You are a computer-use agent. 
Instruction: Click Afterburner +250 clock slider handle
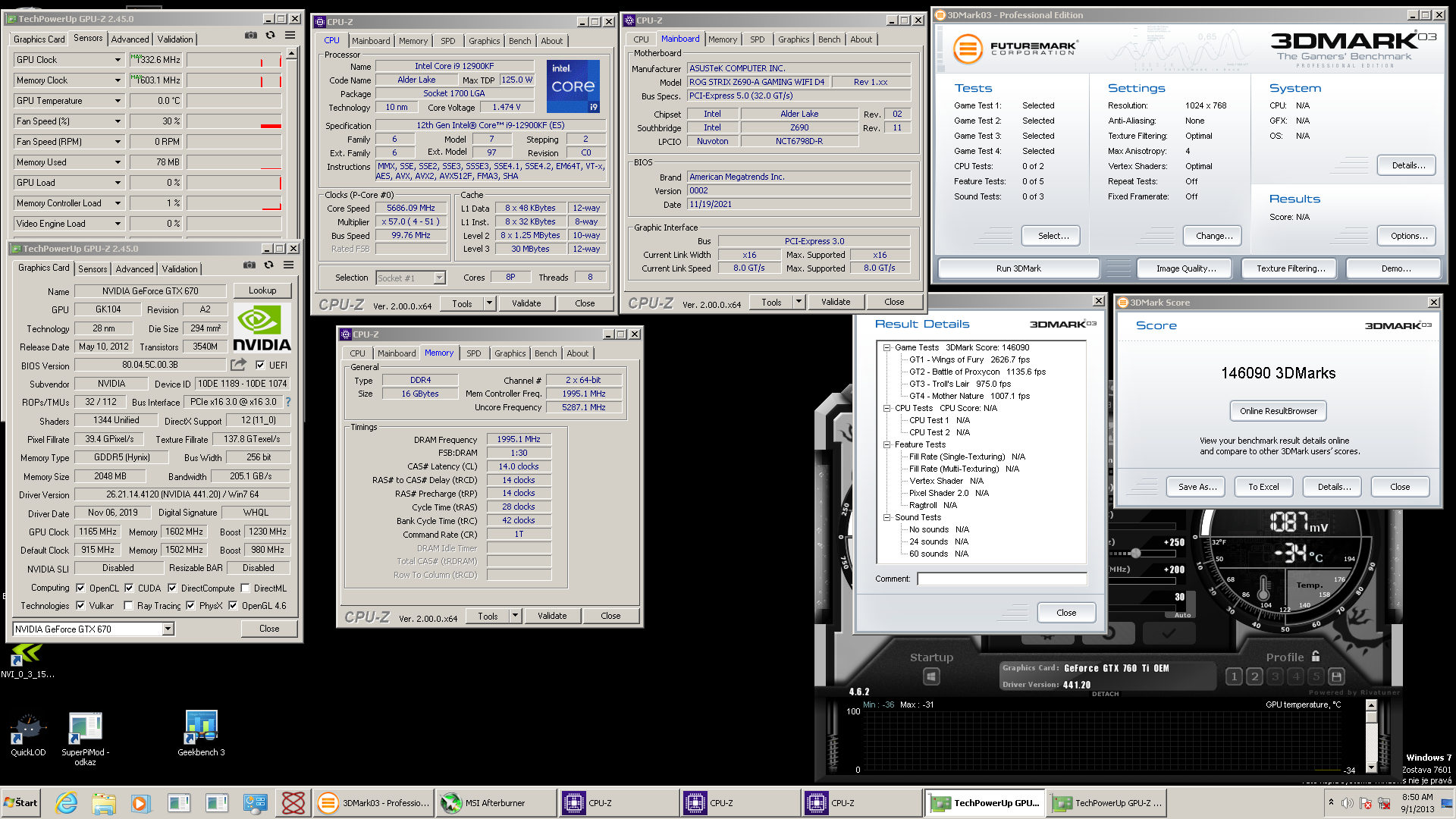pyautogui.click(x=1135, y=553)
